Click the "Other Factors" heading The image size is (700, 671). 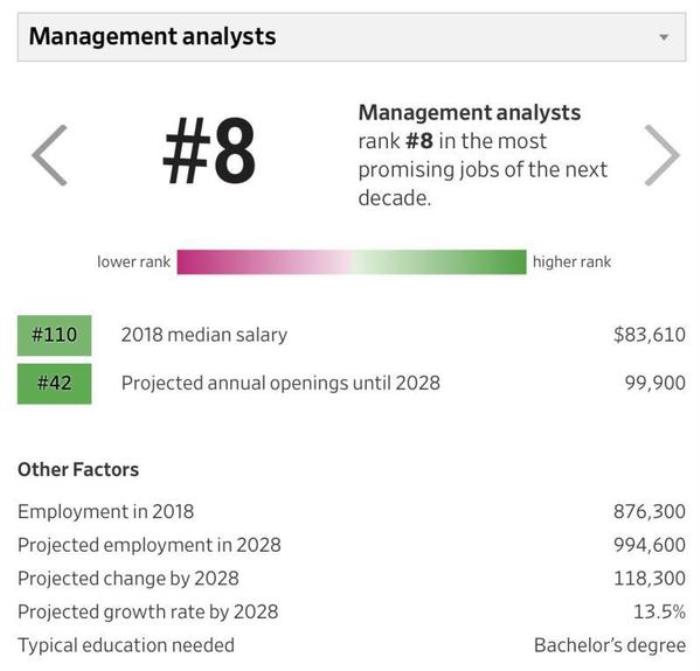[x=78, y=469]
